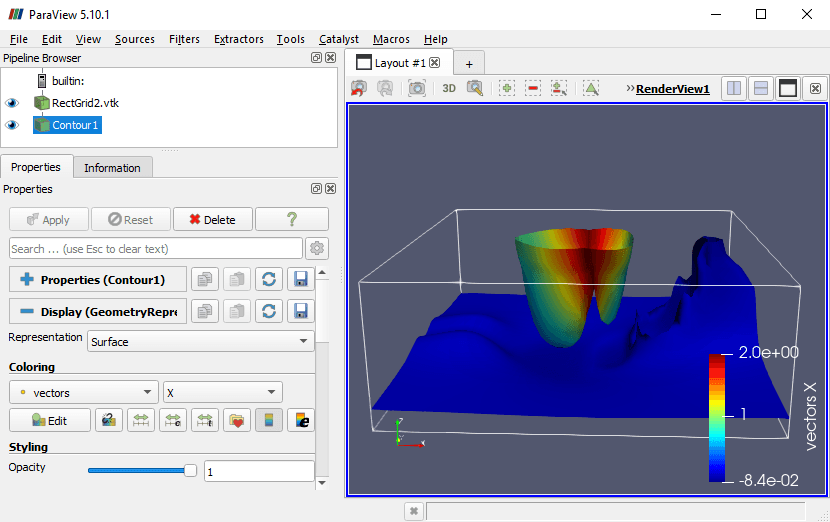Open the Representation Surface dropdown
Viewport: 830px width, 522px height.
click(x=200, y=342)
